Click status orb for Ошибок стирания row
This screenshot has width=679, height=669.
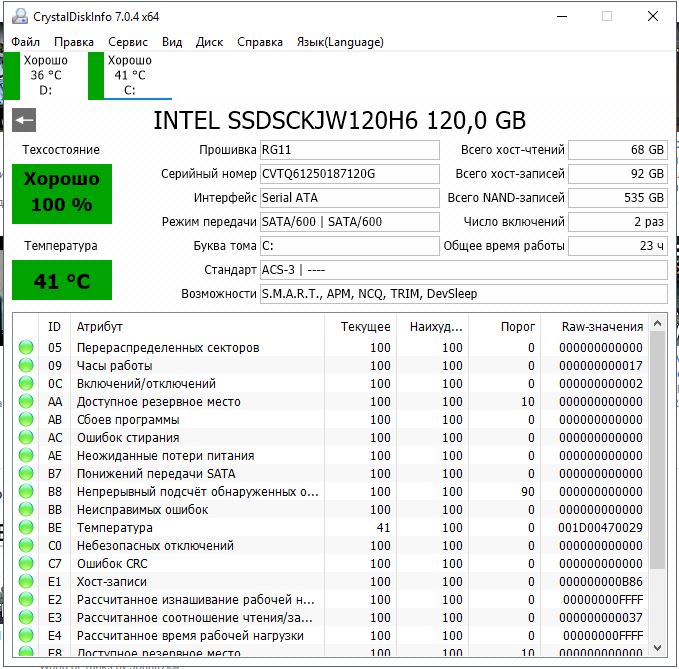pyautogui.click(x=26, y=437)
